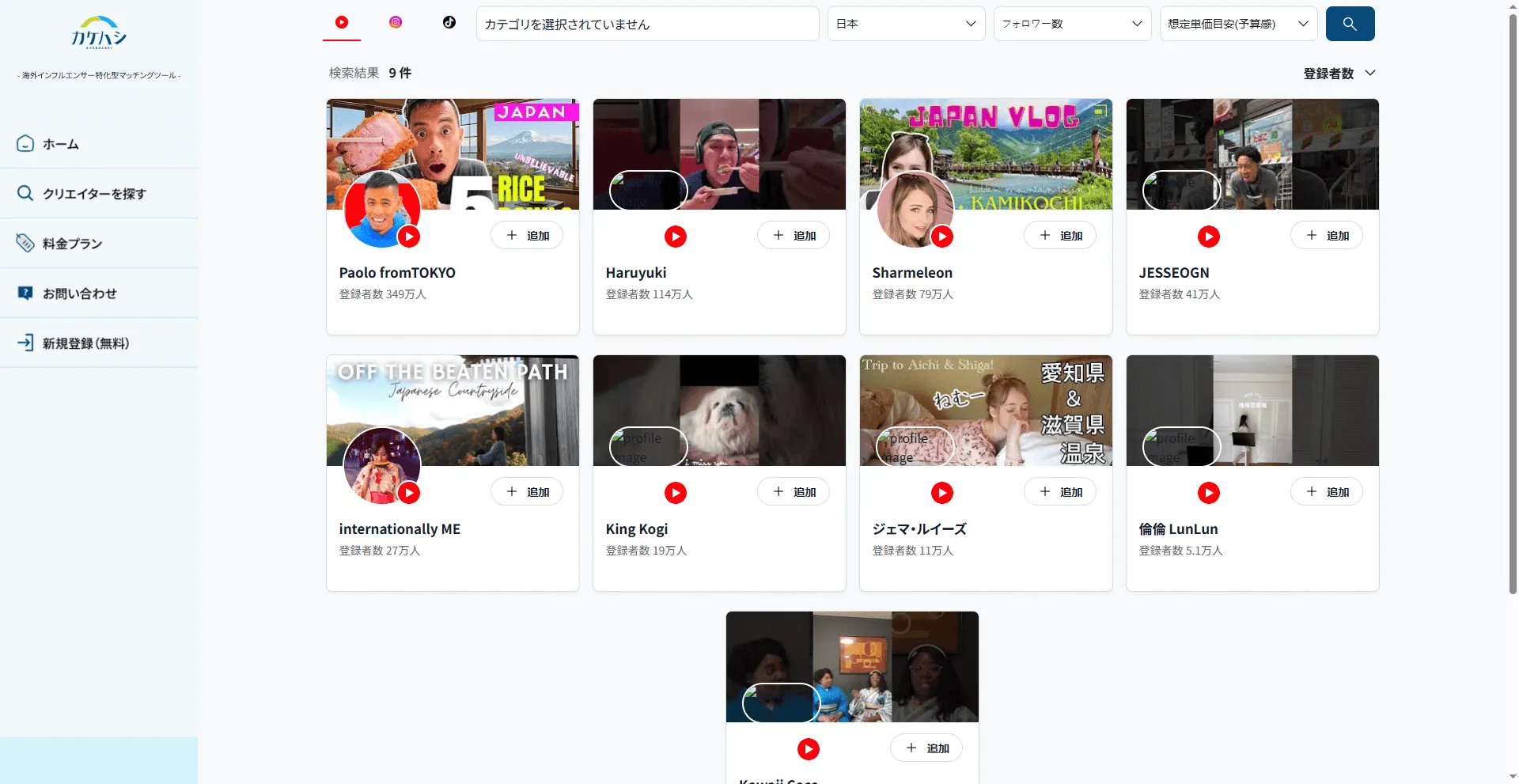Screen dimensions: 1519x784
Task: Expand the 登録者数 sort order menu
Action: pyautogui.click(x=1339, y=74)
